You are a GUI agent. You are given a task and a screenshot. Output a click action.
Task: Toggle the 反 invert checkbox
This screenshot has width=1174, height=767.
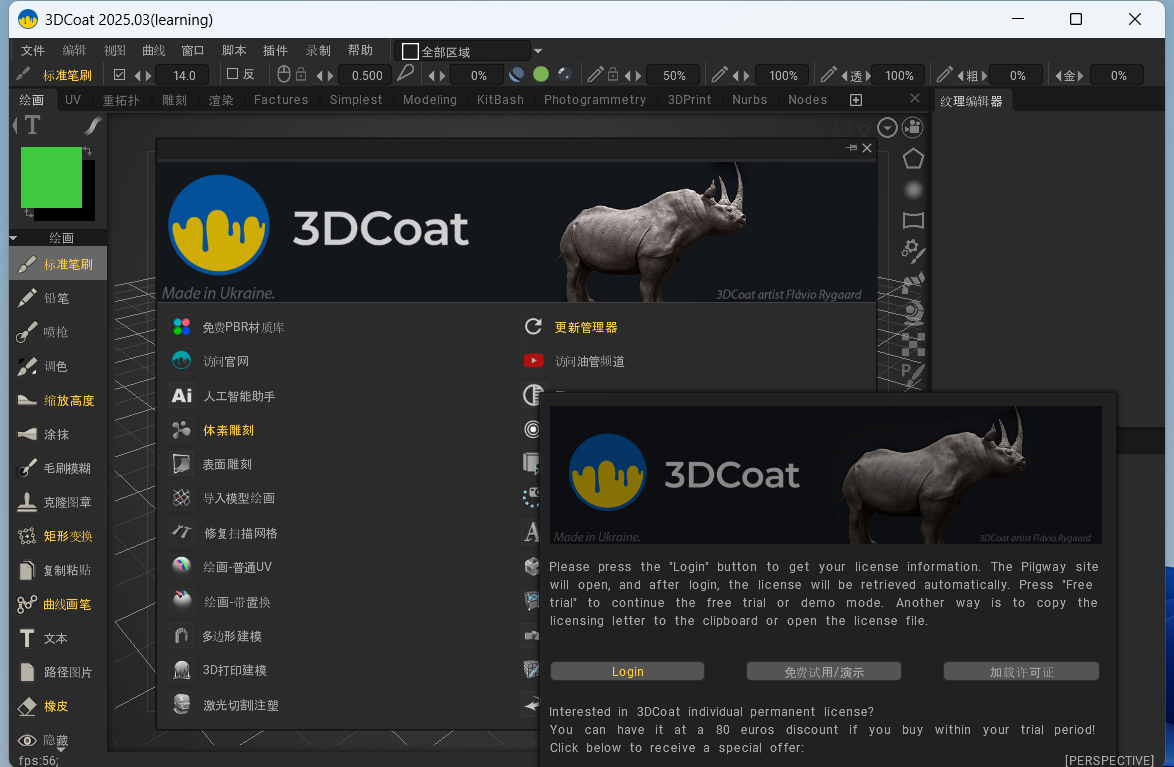click(232, 73)
